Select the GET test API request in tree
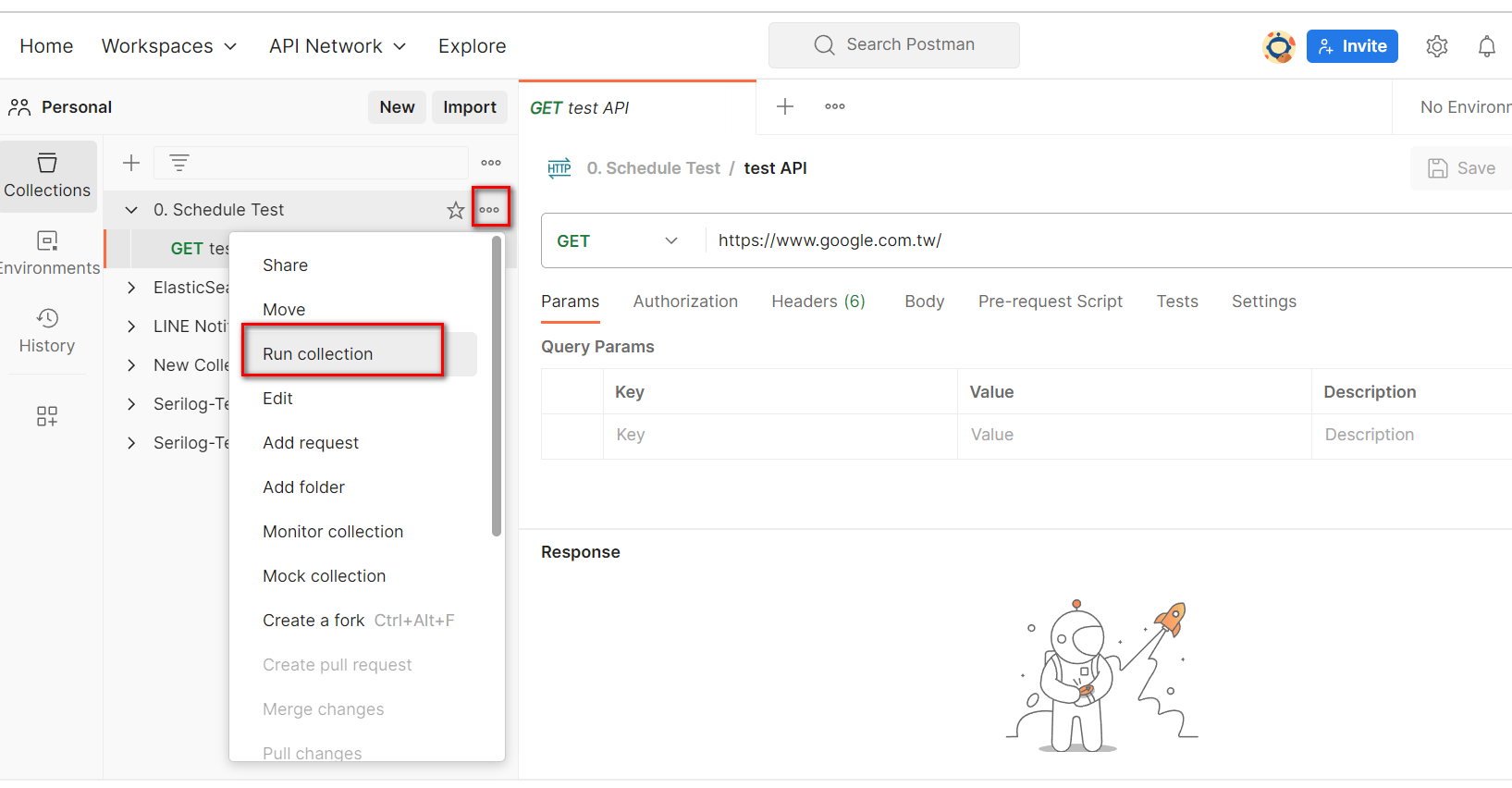Screen dimensions: 1512x788 pos(200,249)
